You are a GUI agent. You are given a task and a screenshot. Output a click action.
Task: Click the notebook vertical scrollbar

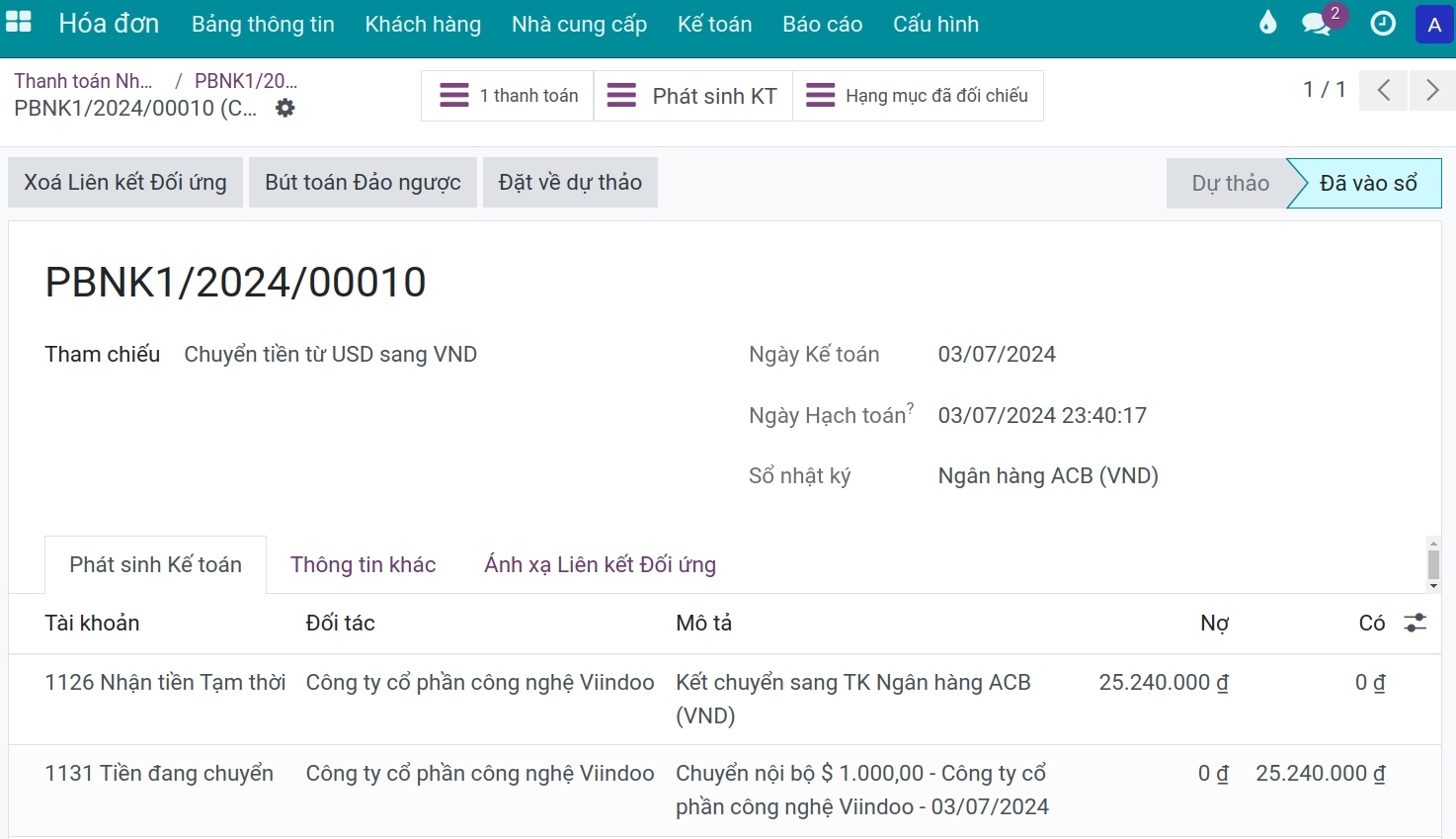[1433, 564]
